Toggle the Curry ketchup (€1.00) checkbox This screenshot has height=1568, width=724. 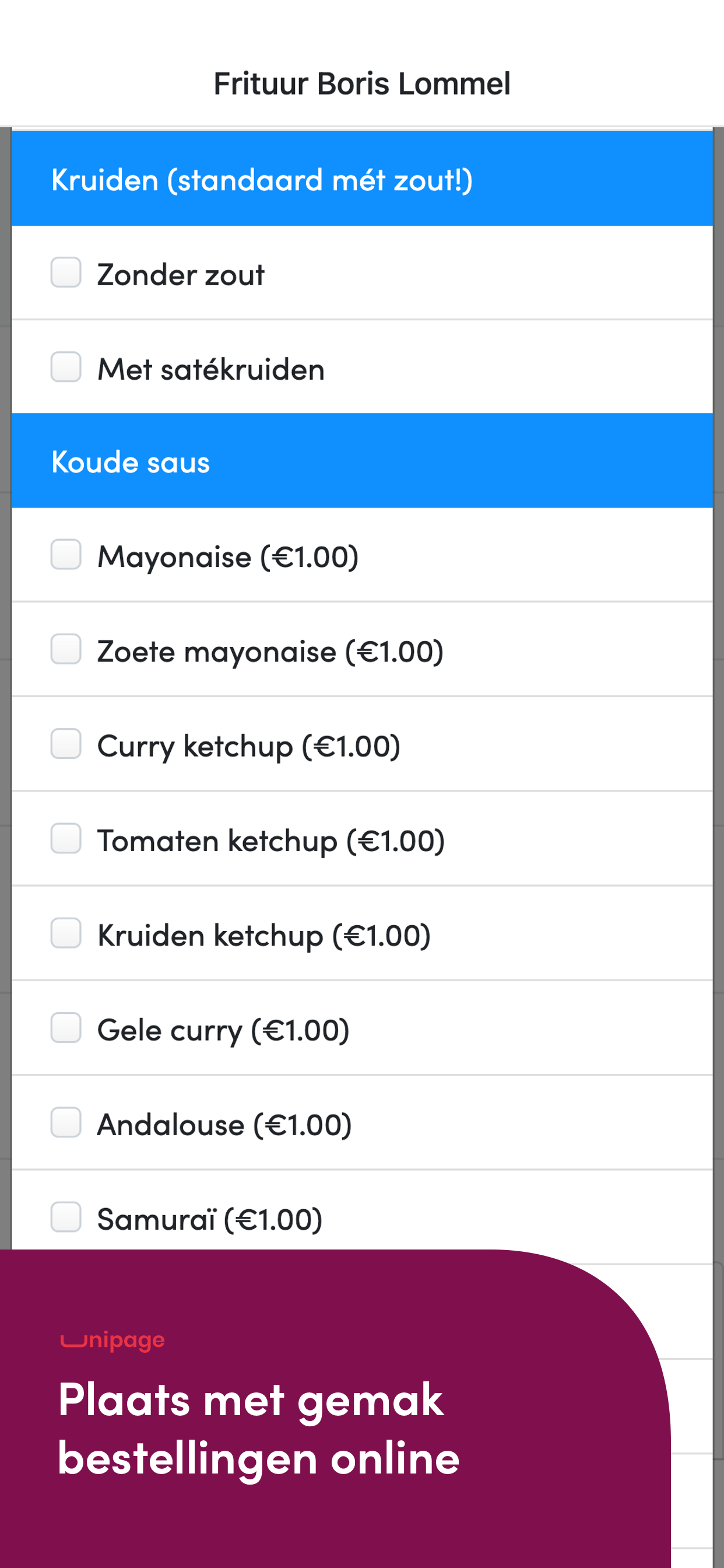click(66, 744)
